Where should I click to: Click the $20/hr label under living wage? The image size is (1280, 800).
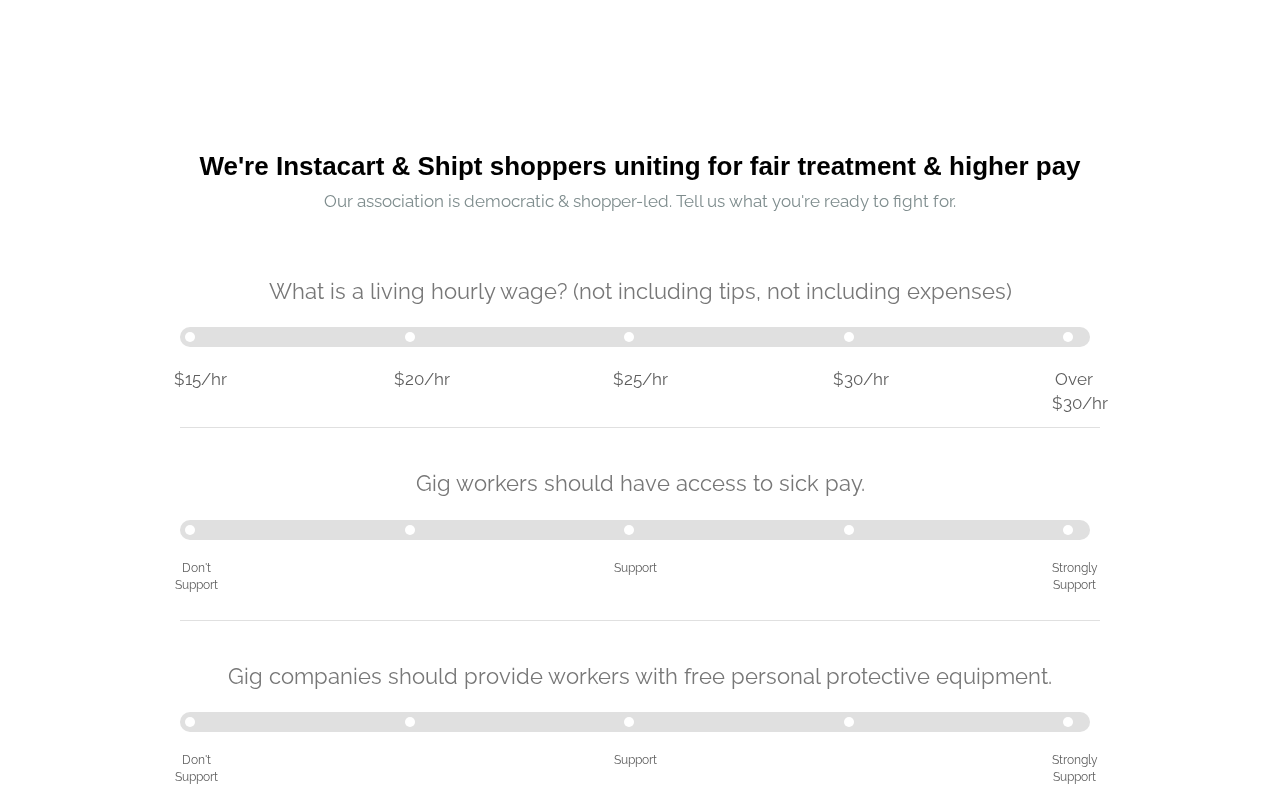422,379
